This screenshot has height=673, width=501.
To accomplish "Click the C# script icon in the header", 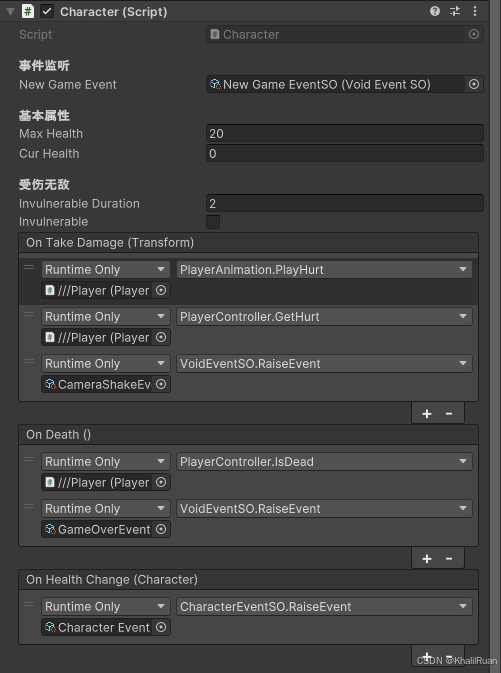I will point(28,12).
